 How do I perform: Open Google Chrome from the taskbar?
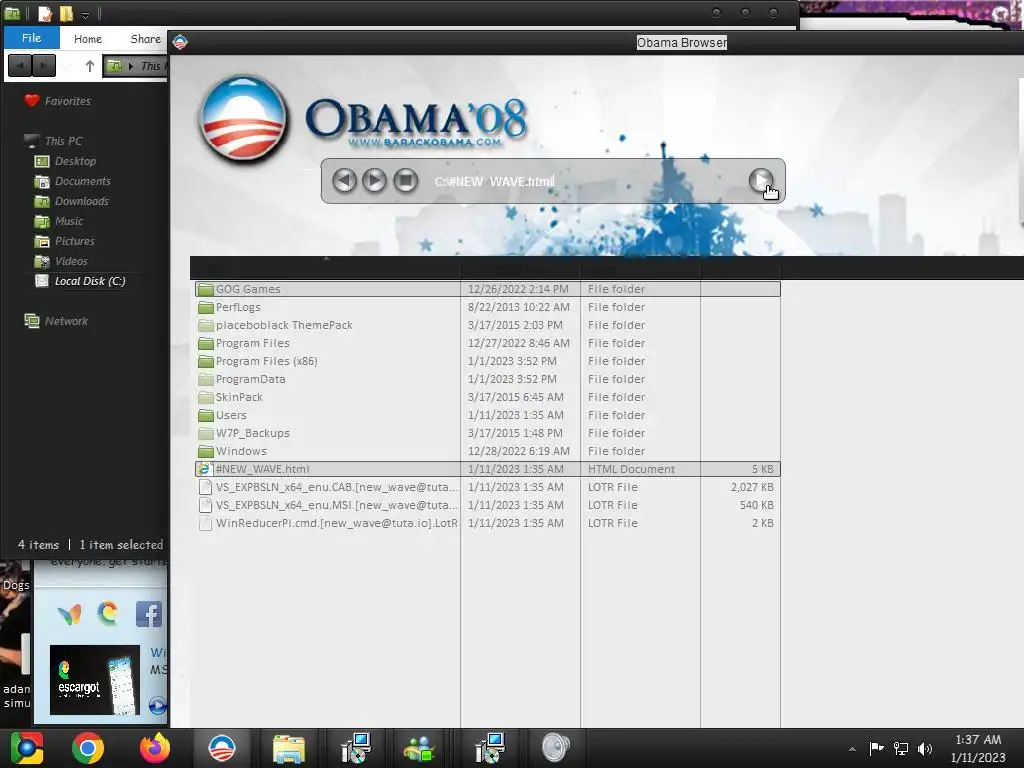[88, 748]
